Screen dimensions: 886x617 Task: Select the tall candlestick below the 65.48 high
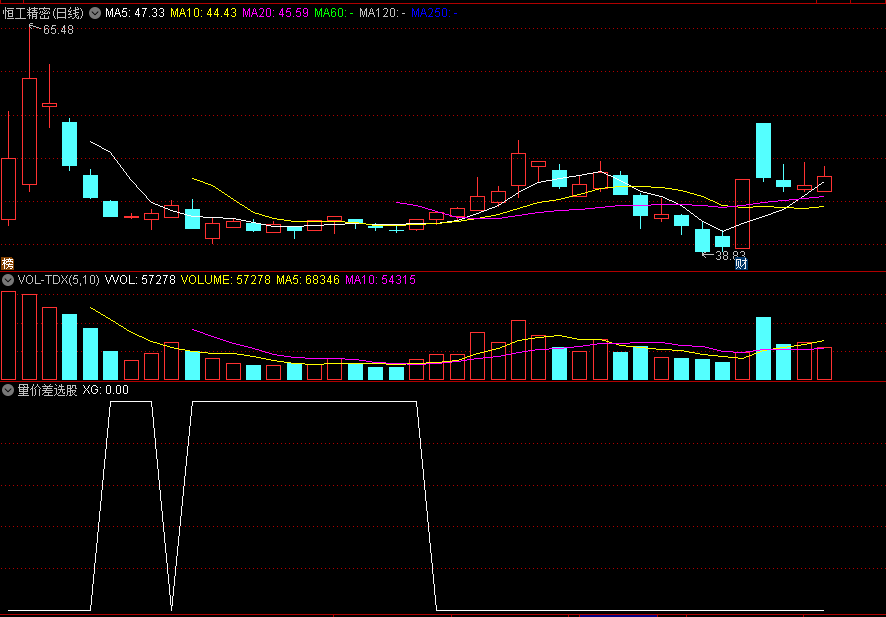[x=29, y=131]
